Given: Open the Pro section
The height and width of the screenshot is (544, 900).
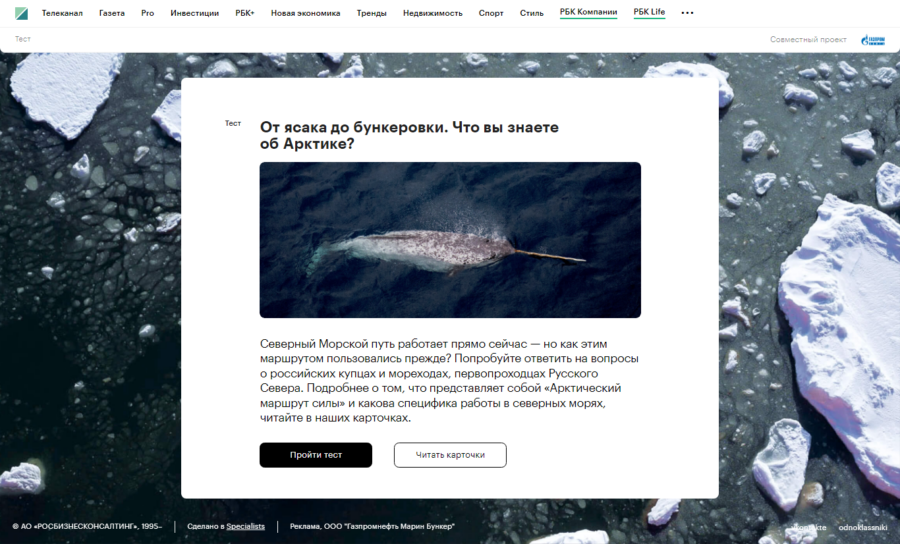Looking at the screenshot, I should coord(148,13).
